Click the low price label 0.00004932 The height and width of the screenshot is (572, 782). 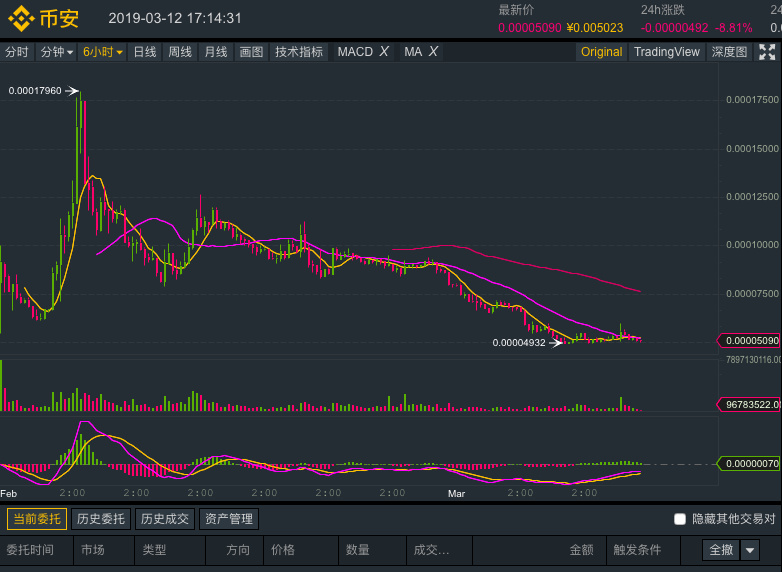click(519, 343)
